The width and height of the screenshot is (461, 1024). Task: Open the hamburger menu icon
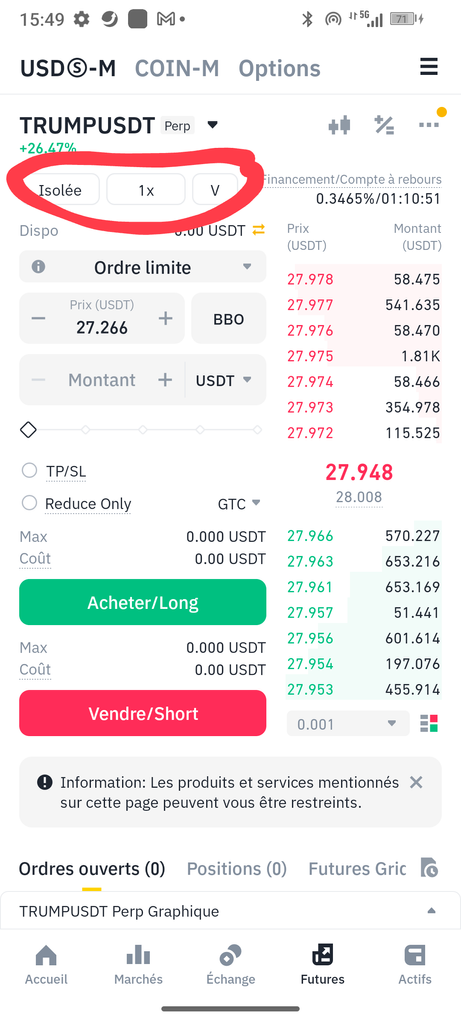click(x=428, y=67)
